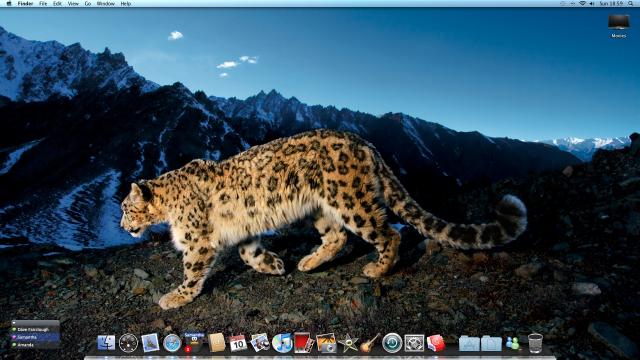The width and height of the screenshot is (640, 360).
Task: Open Finder from the dock
Action: click(x=106, y=342)
